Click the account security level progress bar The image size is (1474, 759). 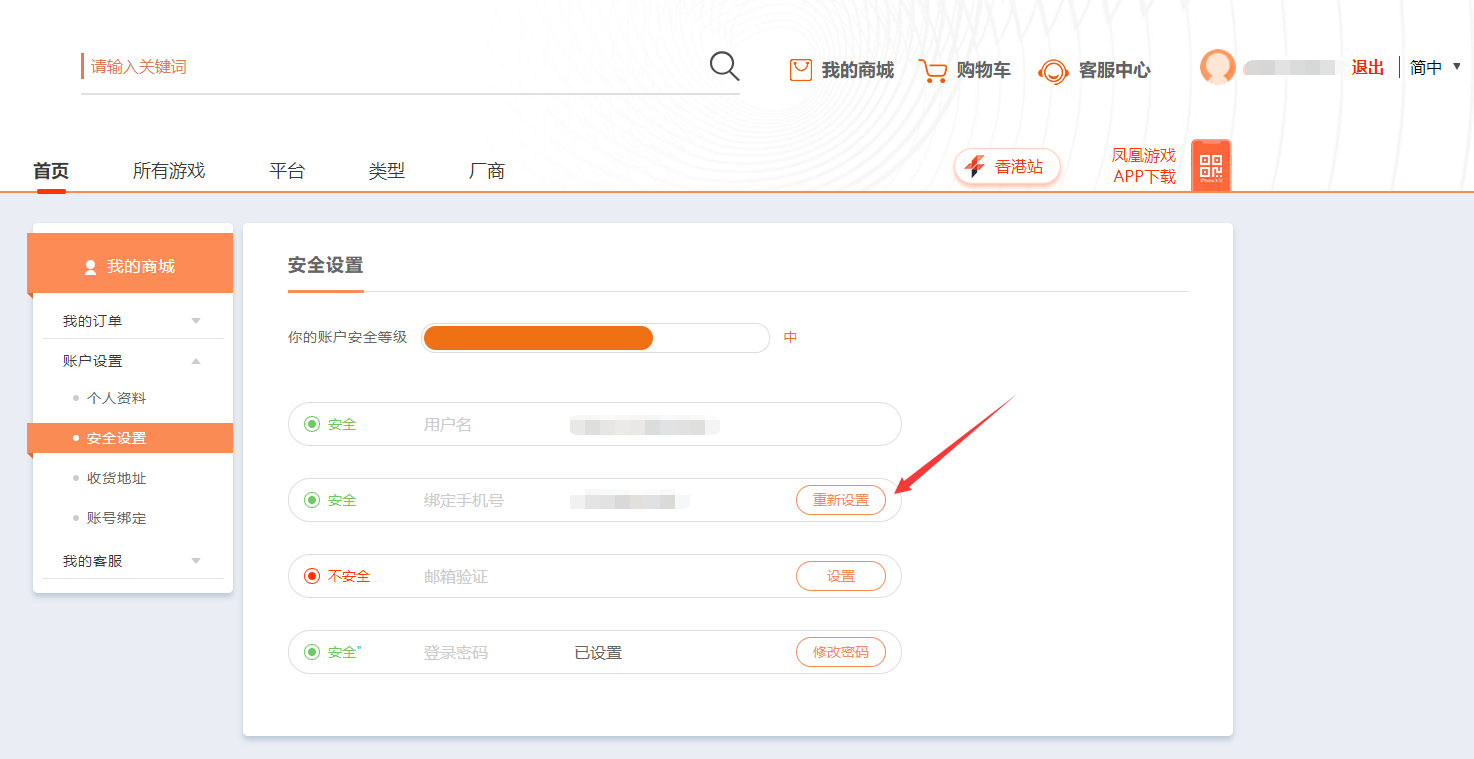(594, 337)
